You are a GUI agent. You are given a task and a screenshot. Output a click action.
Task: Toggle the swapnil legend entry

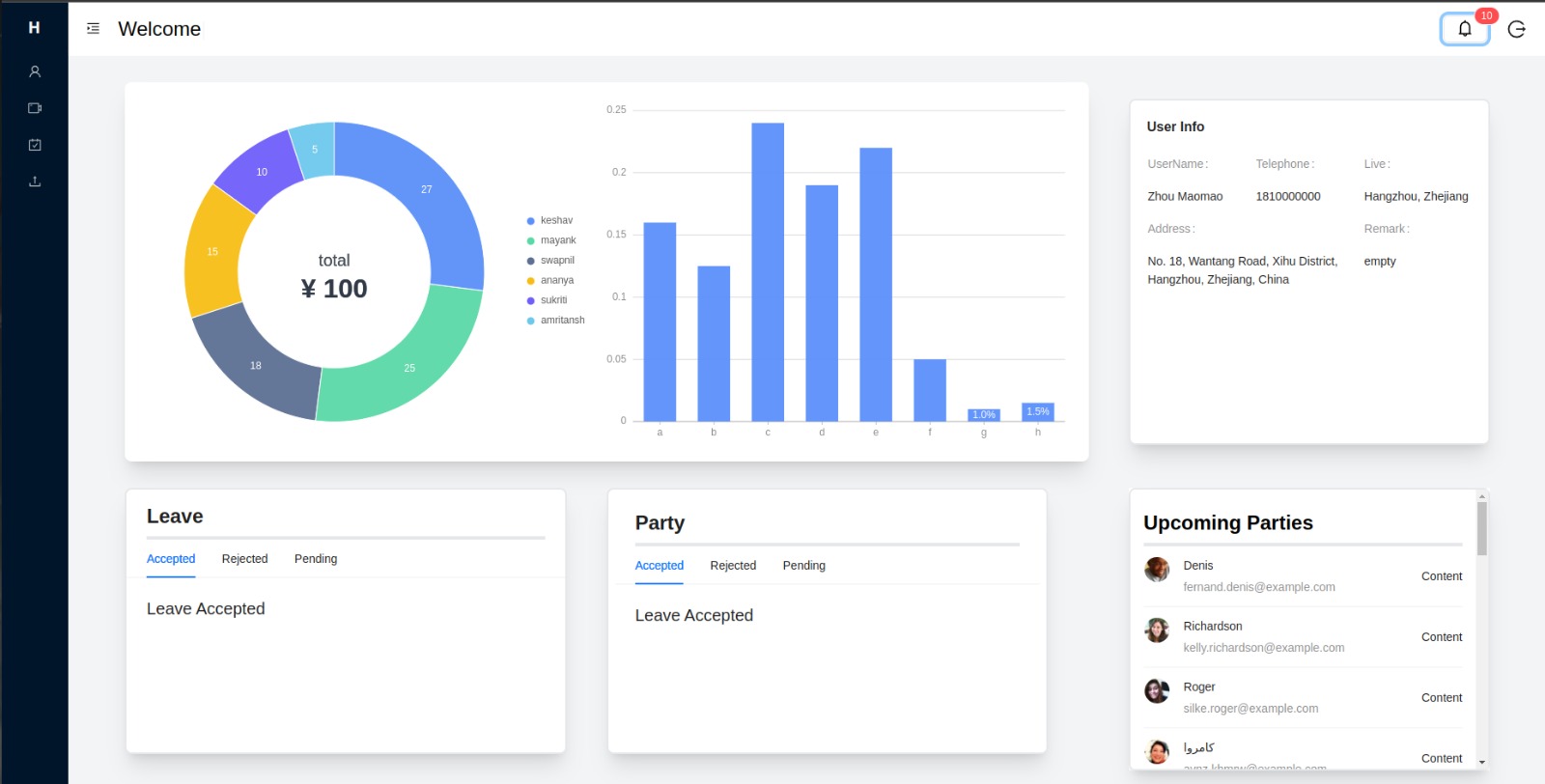(550, 261)
